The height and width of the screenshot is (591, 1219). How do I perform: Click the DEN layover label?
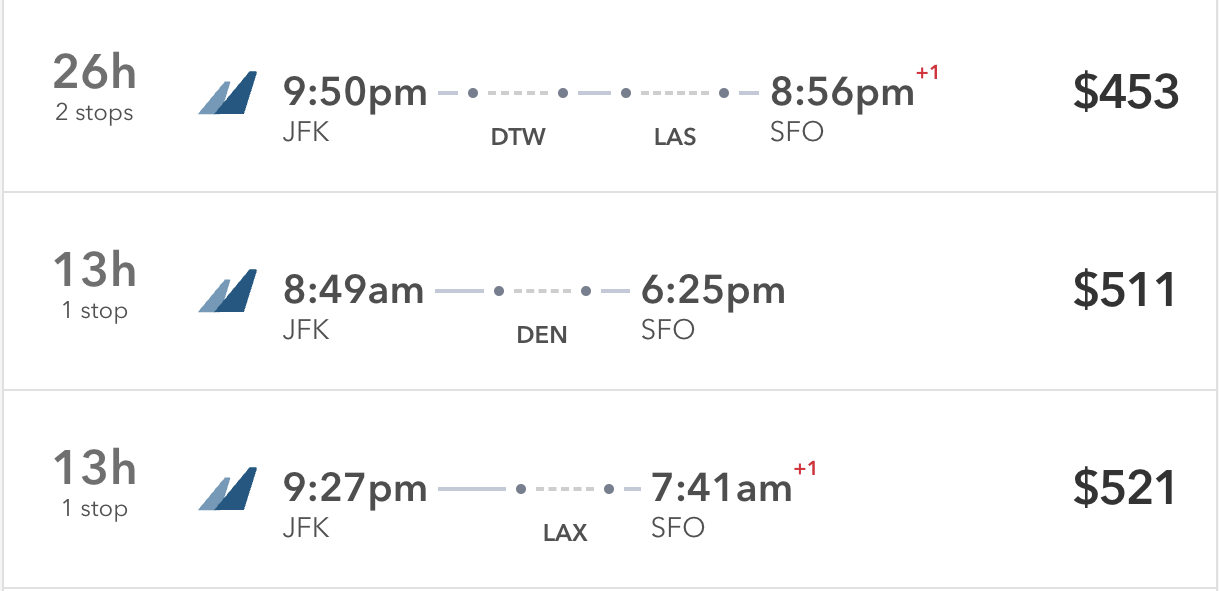tap(542, 336)
